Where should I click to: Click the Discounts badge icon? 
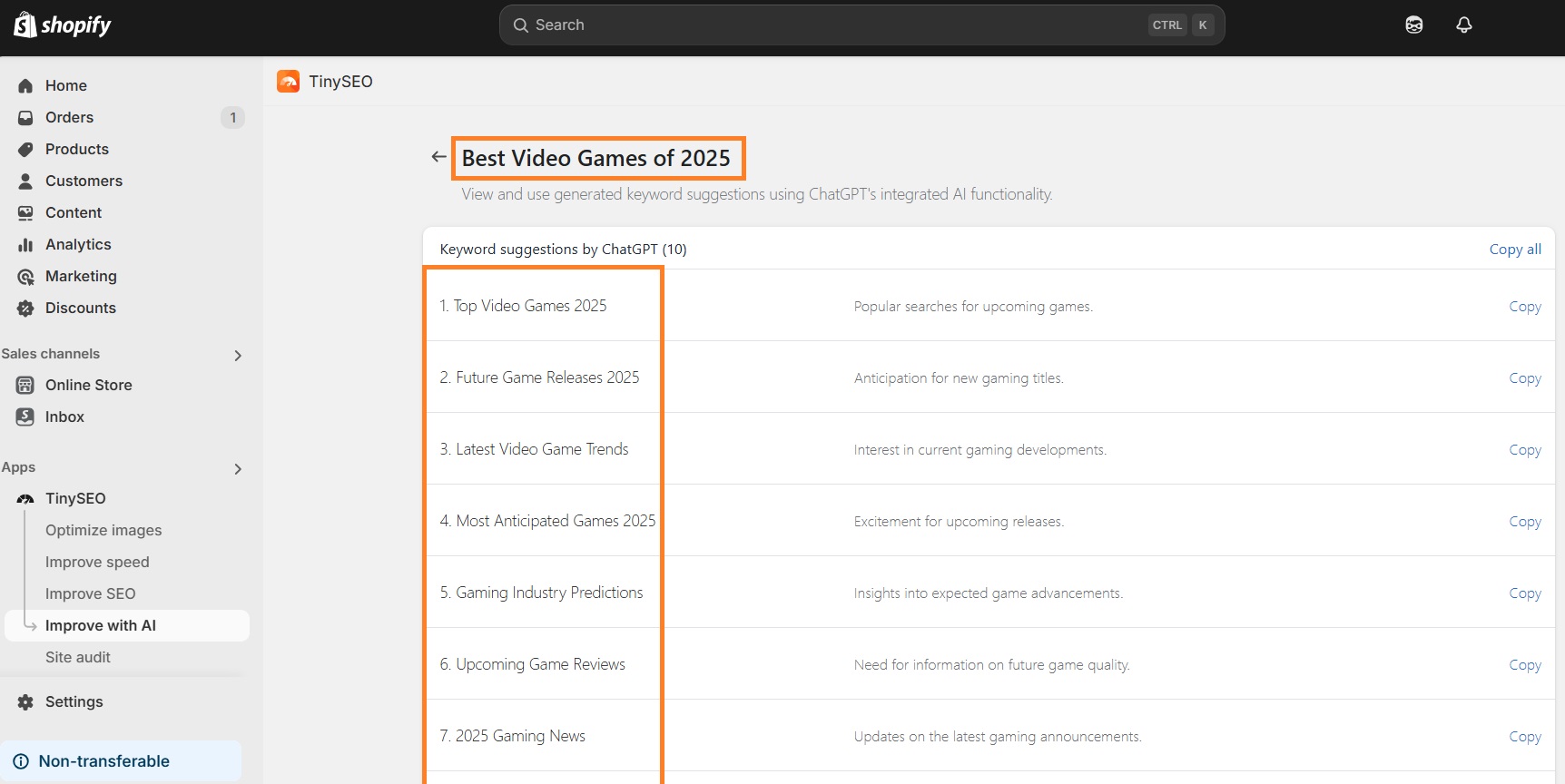click(25, 308)
